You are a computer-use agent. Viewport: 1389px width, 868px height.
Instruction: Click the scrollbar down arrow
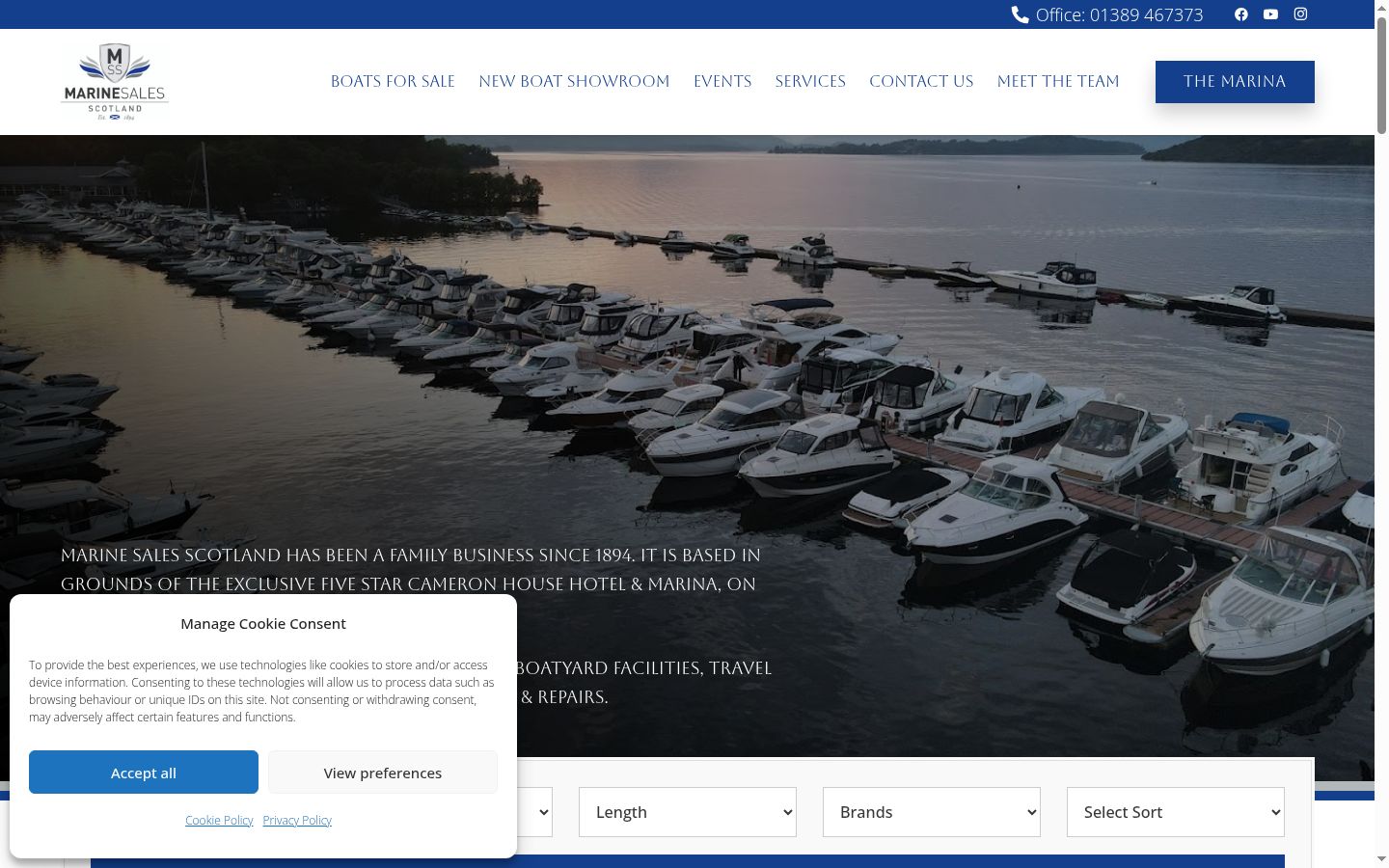point(1381,859)
